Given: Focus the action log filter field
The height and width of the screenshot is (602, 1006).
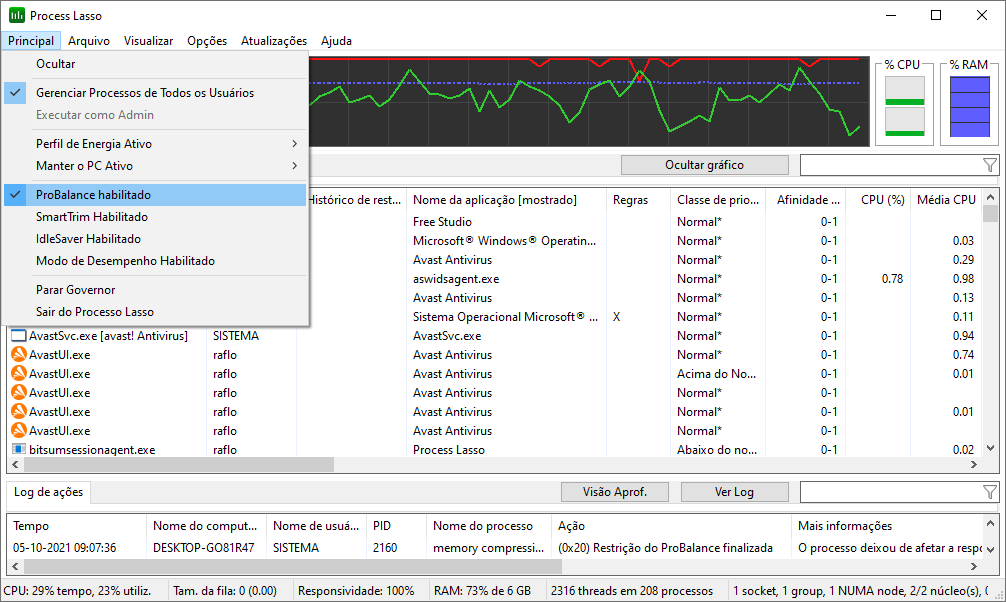Looking at the screenshot, I should pyautogui.click(x=891, y=492).
